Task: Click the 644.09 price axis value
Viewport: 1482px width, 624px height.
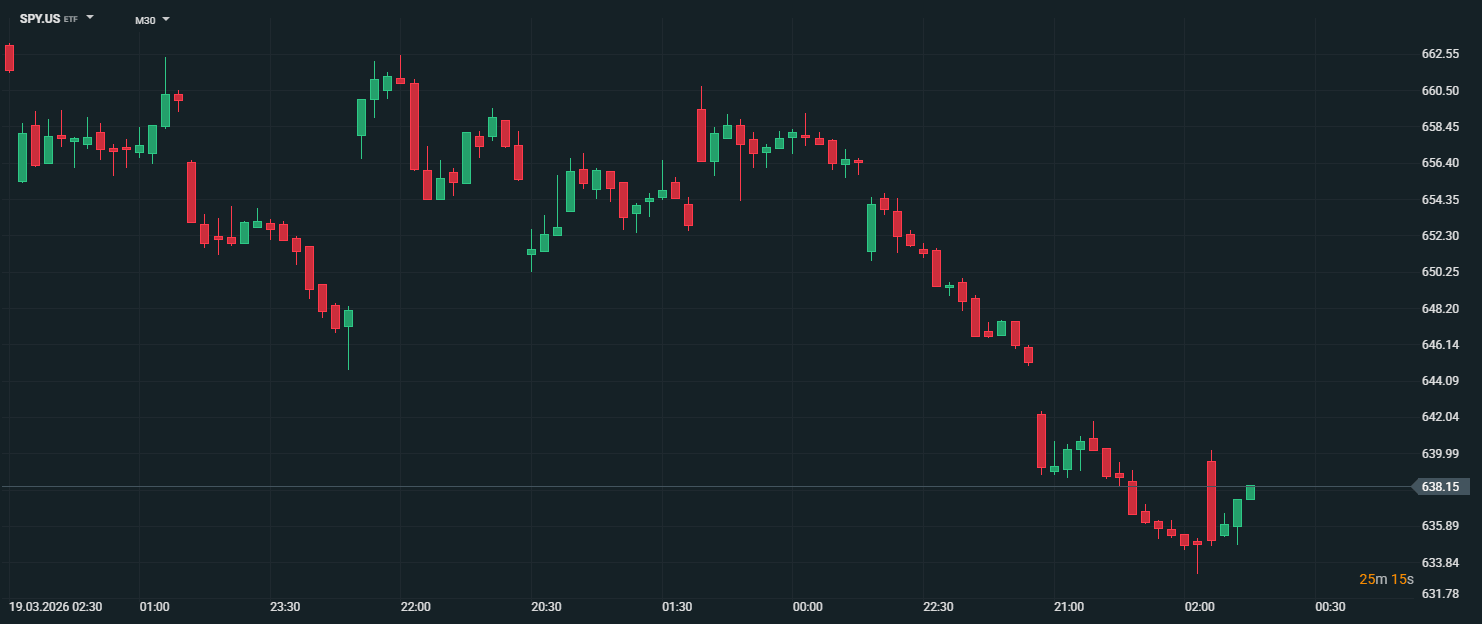Action: [1440, 381]
